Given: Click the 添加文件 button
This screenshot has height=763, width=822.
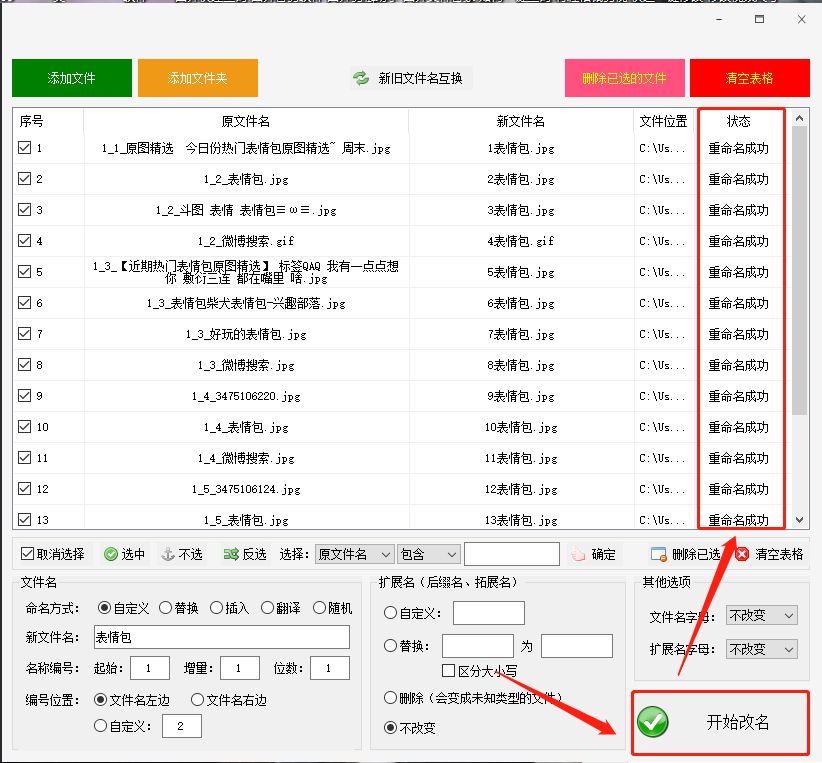Looking at the screenshot, I should [x=71, y=77].
